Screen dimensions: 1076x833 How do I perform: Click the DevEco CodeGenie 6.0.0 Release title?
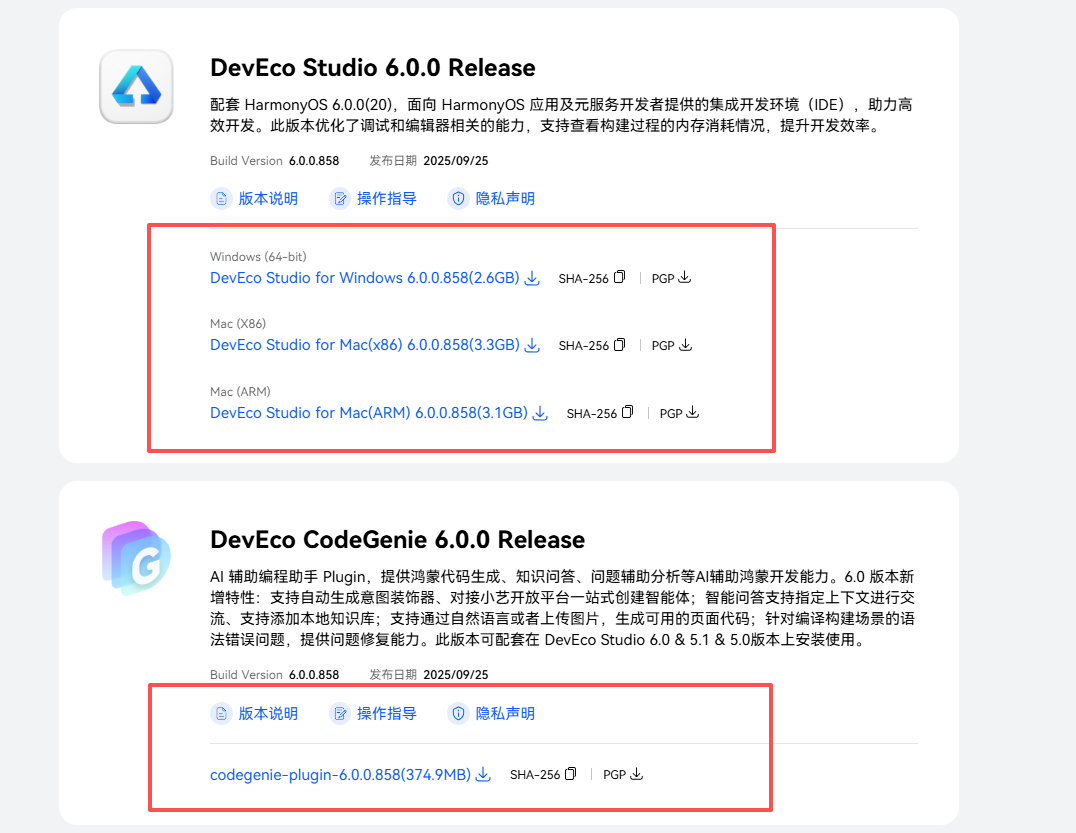[x=397, y=540]
